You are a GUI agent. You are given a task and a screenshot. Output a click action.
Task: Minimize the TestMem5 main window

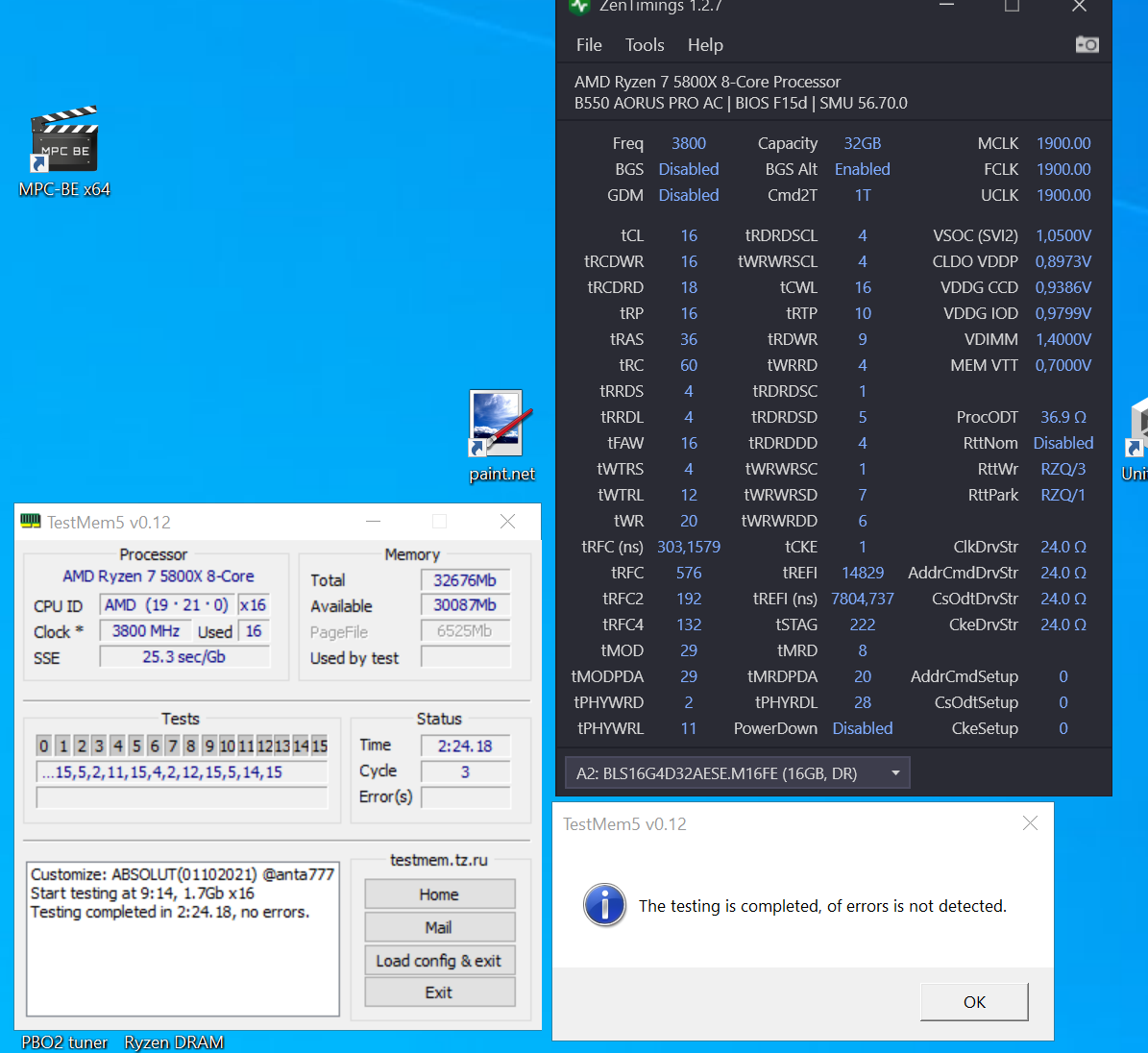(x=374, y=522)
